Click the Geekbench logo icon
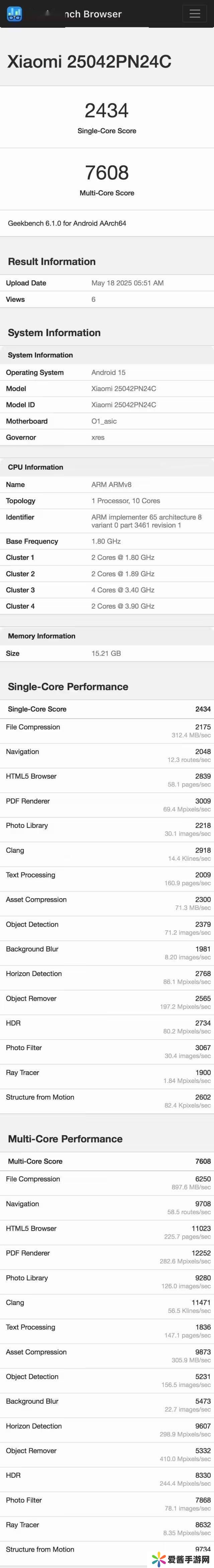 point(14,13)
